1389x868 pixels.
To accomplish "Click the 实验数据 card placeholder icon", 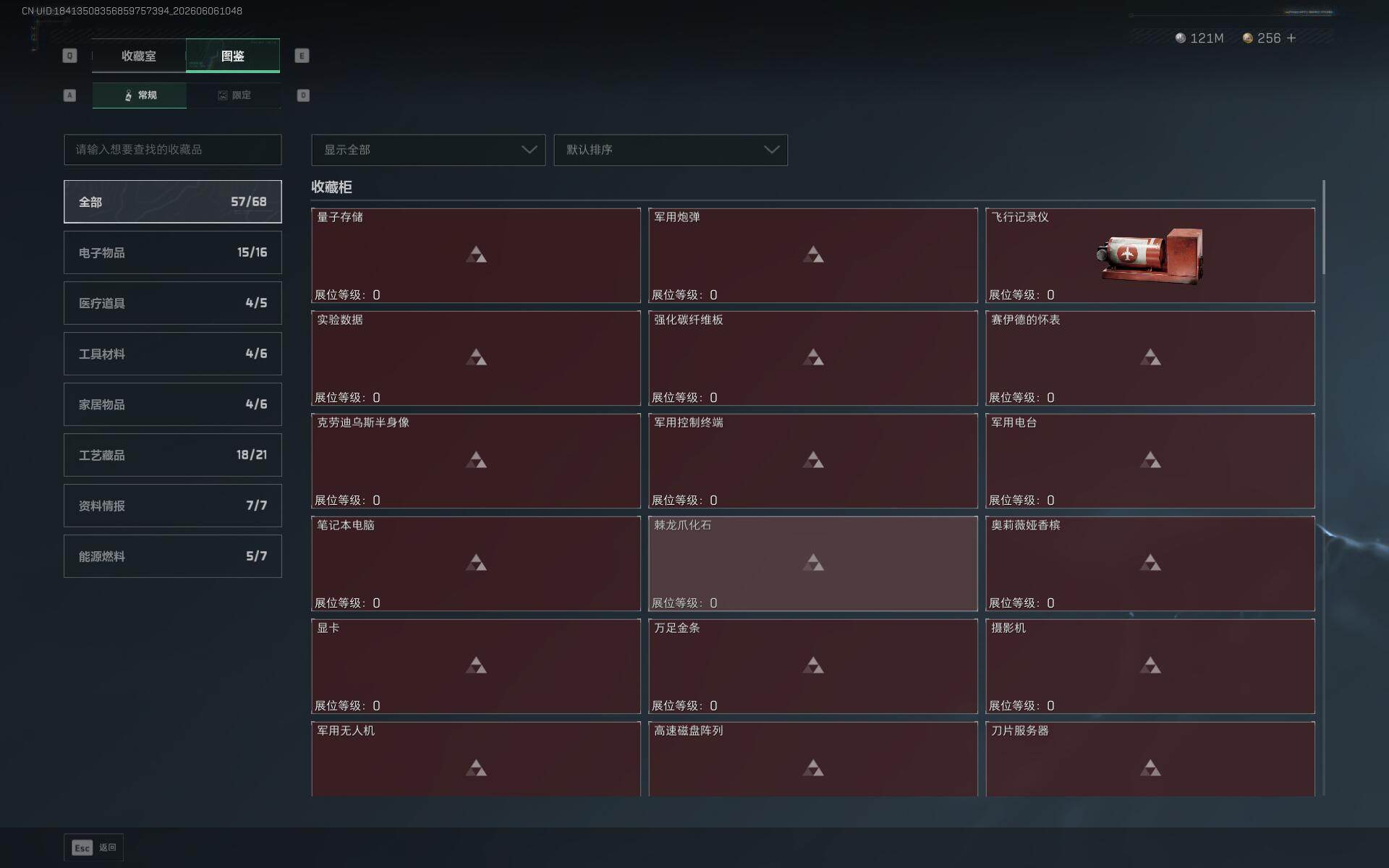I will click(476, 357).
